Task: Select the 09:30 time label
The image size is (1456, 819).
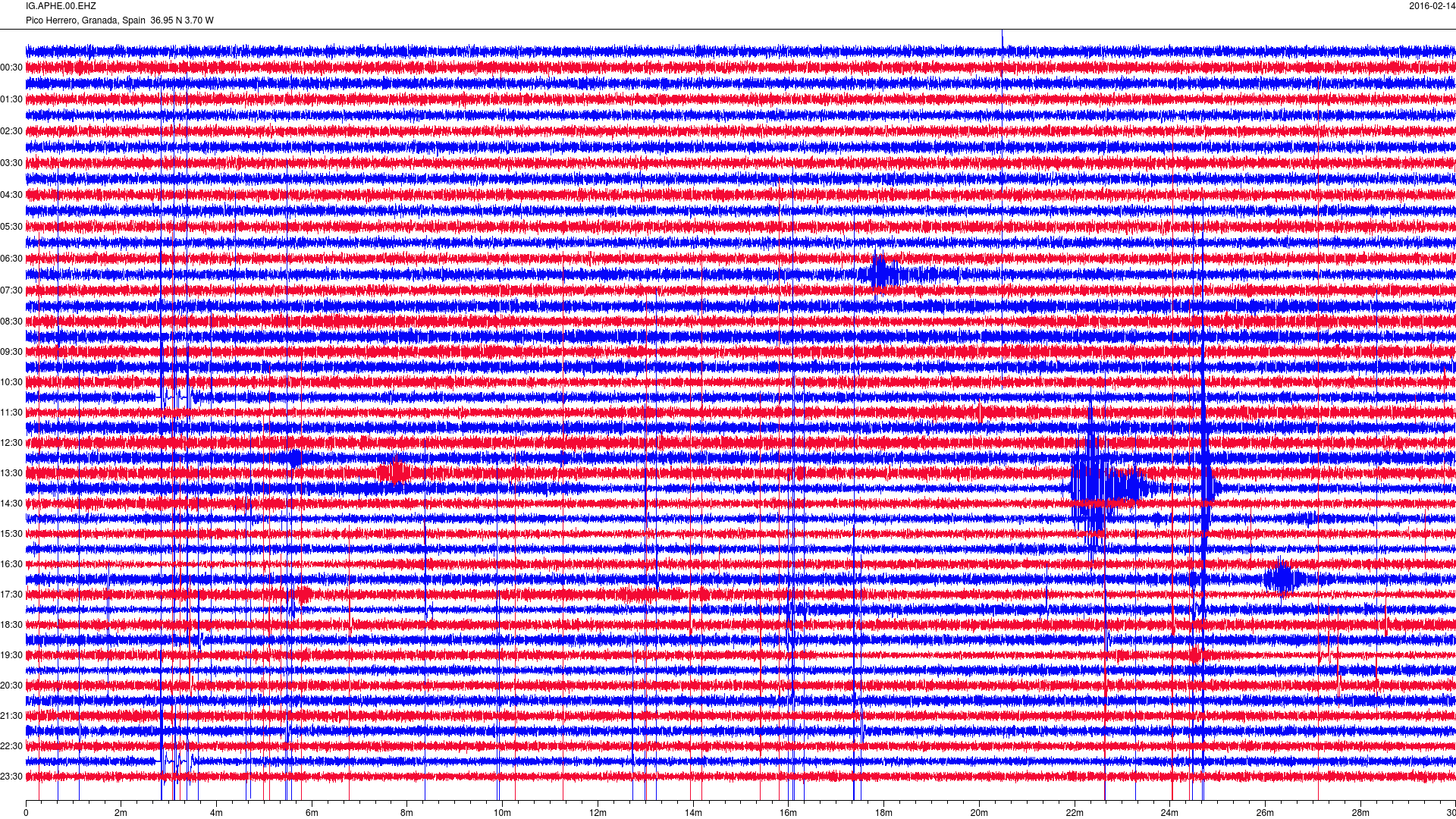Action: coord(11,352)
